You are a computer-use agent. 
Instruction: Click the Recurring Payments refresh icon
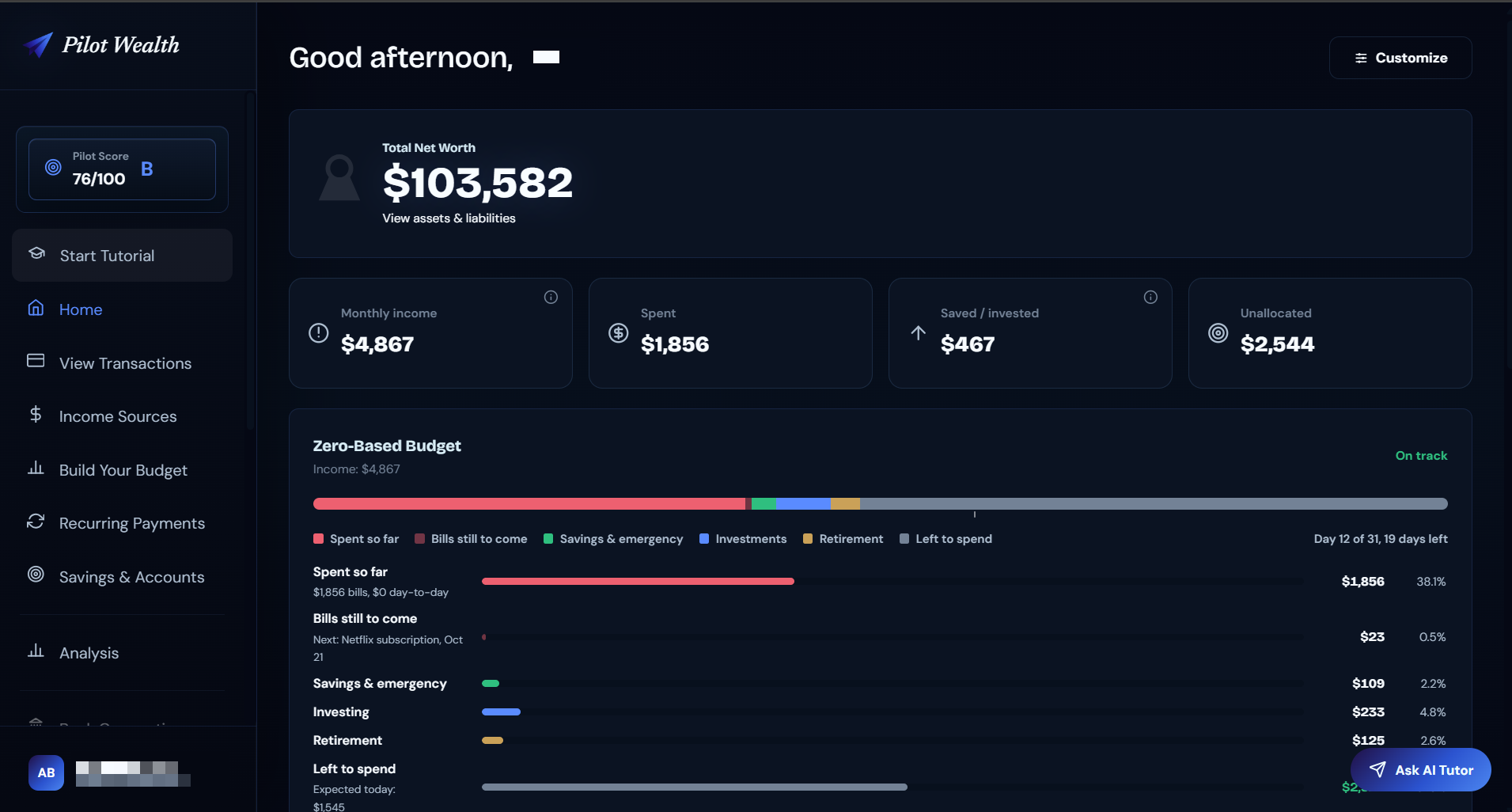click(x=36, y=521)
